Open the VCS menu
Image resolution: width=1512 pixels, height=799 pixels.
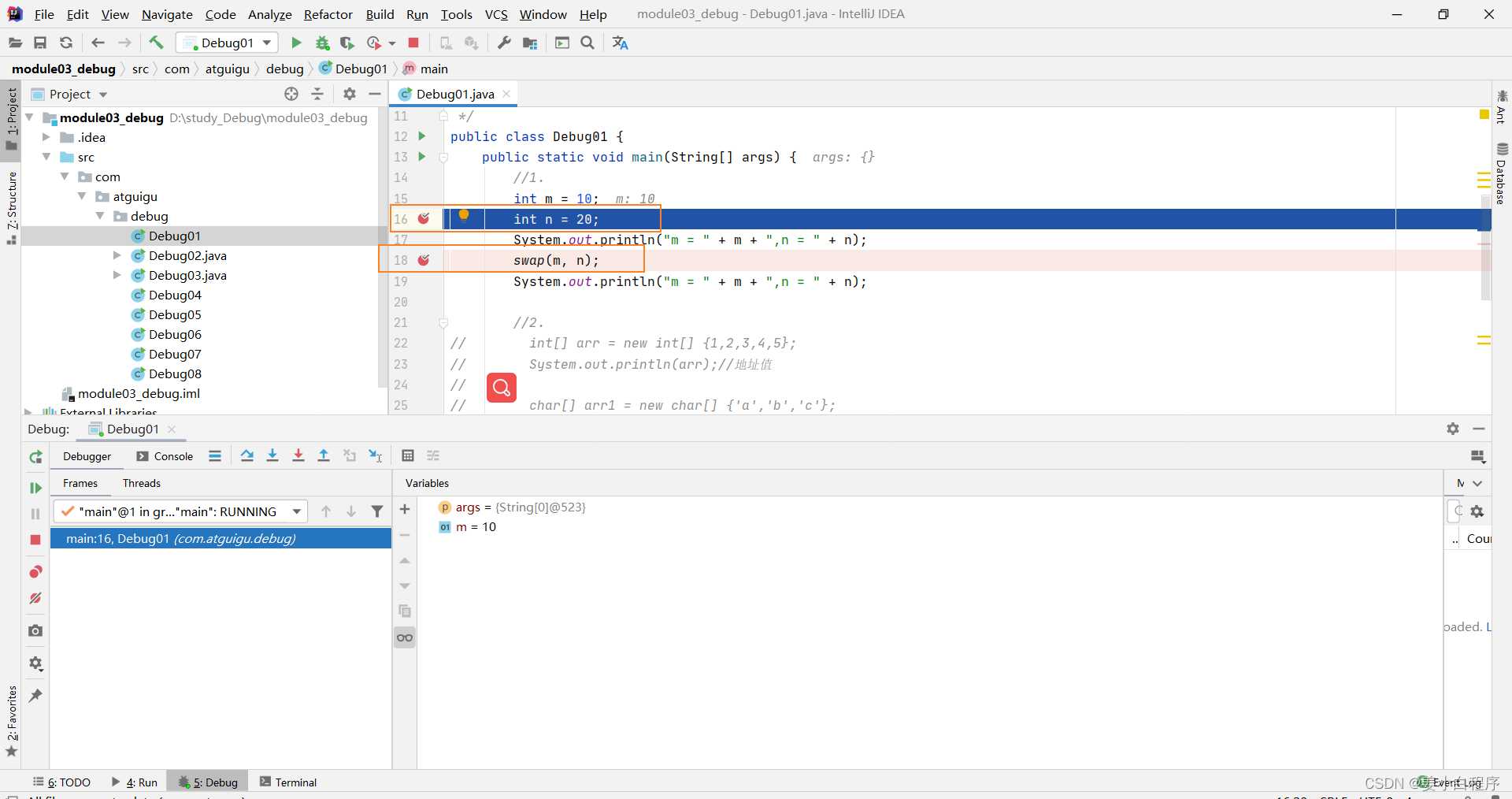(x=496, y=14)
